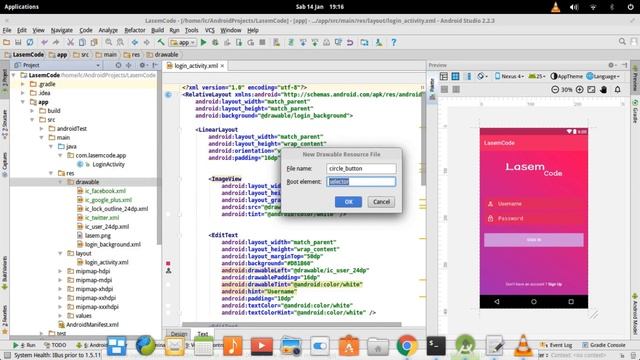Open the orientation dropdown in Preview
The width and height of the screenshot is (640, 360).
click(482, 76)
